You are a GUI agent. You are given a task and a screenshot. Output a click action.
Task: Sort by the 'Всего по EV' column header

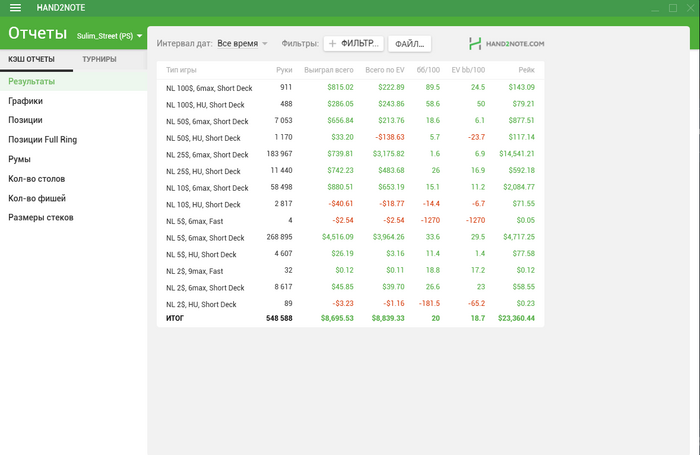pos(385,70)
